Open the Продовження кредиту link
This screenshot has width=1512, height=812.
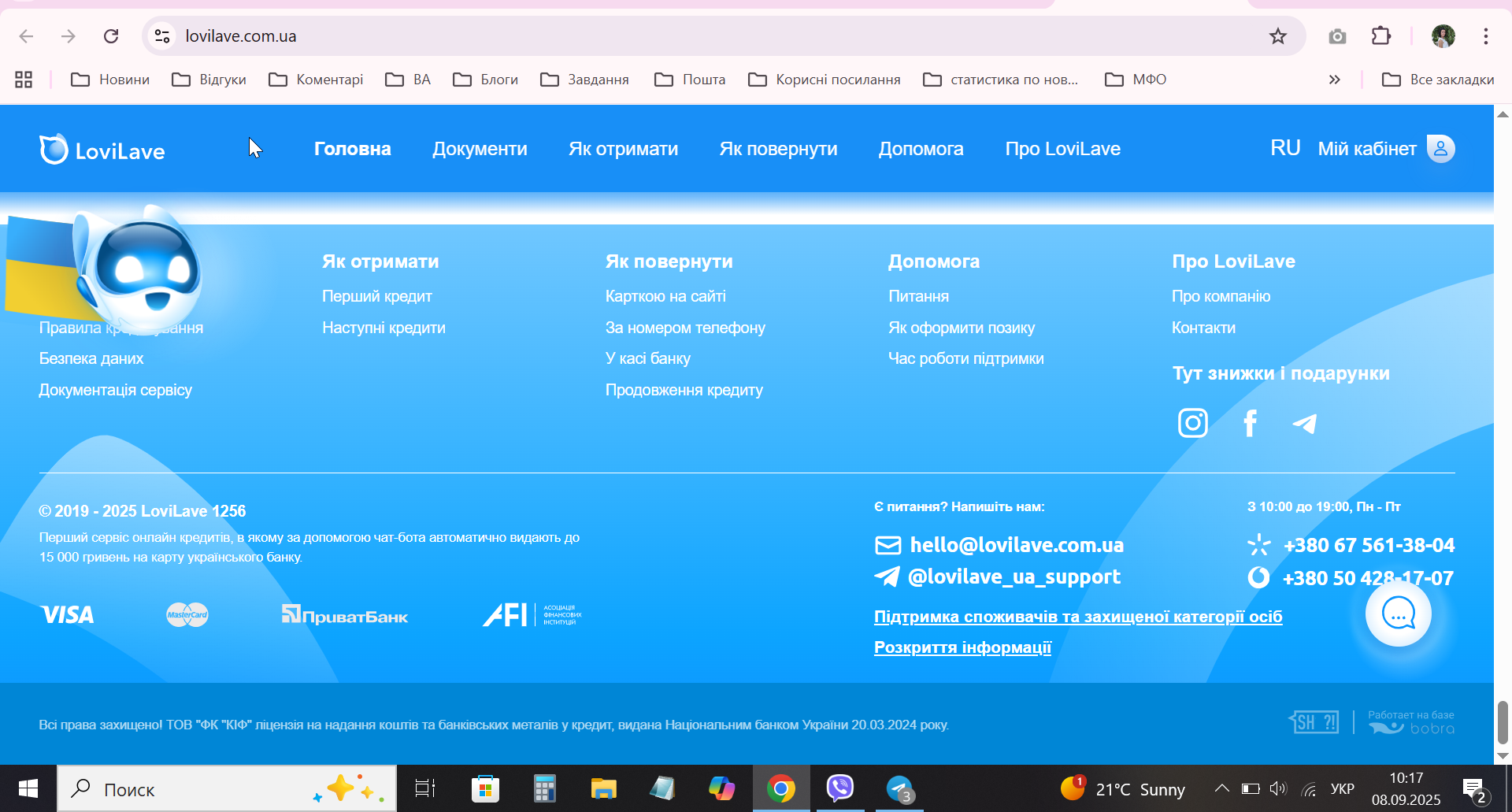coord(684,390)
